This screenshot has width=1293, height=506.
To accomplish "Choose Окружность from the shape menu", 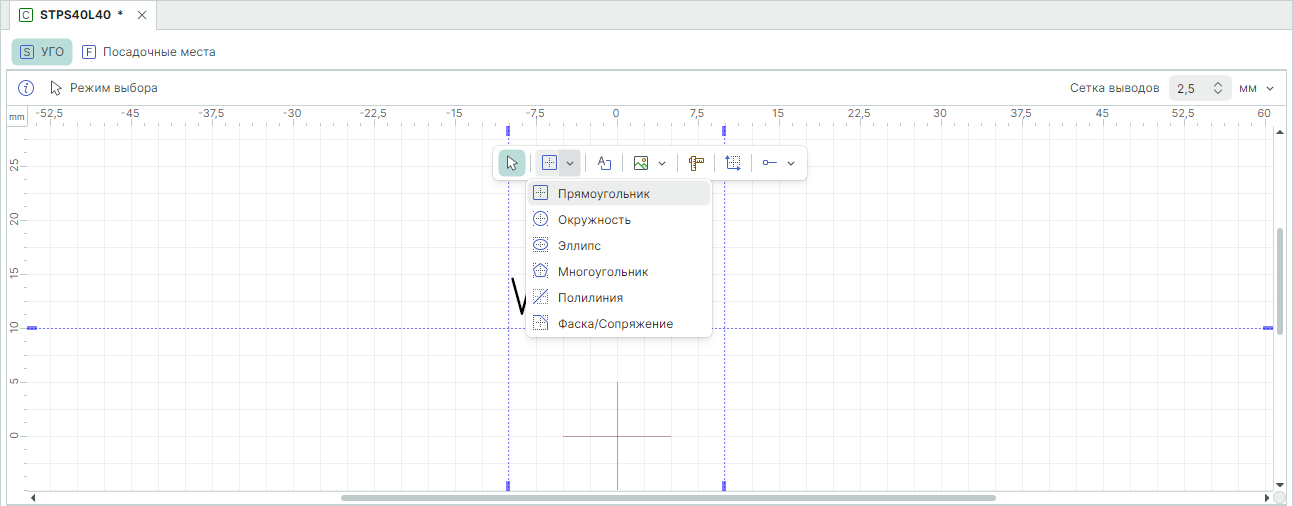I will [594, 219].
